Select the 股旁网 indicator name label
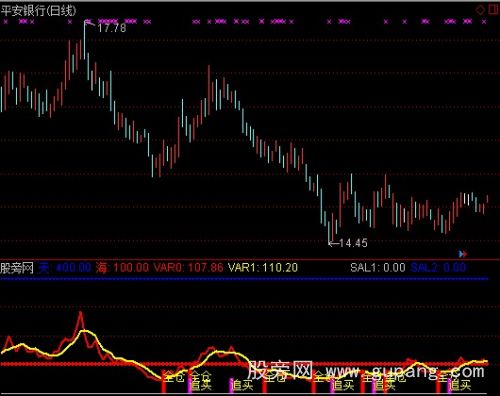This screenshot has width=500, height=396. click(17, 268)
